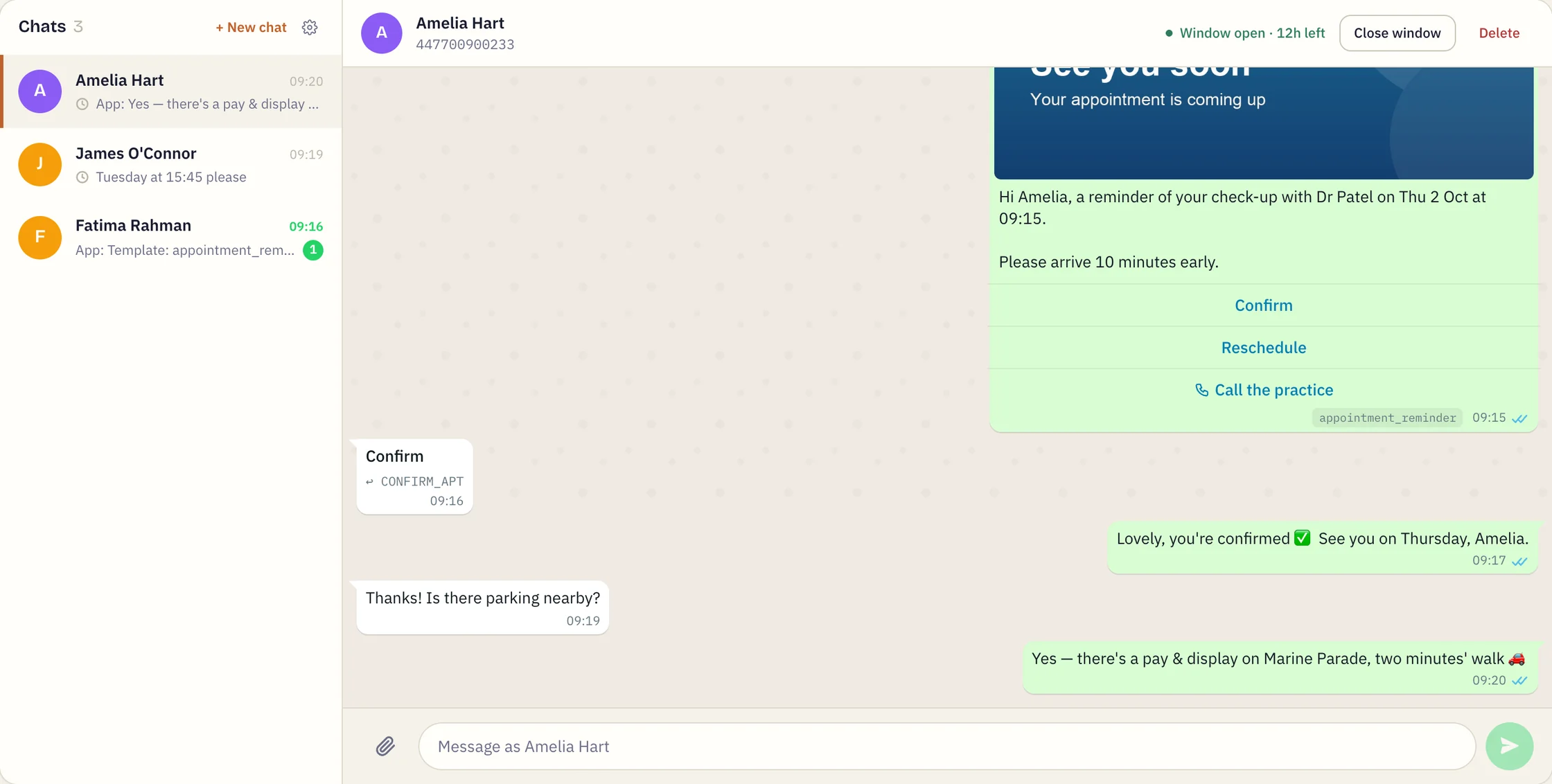Click the appointment_reminder template tag
This screenshot has height=784, width=1552.
click(x=1386, y=418)
